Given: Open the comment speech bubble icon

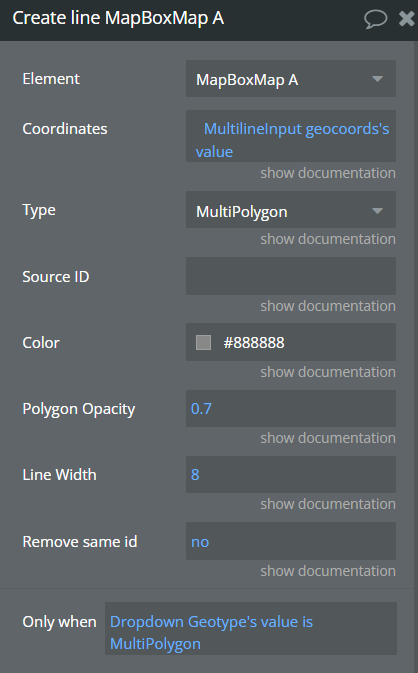Looking at the screenshot, I should (x=376, y=19).
